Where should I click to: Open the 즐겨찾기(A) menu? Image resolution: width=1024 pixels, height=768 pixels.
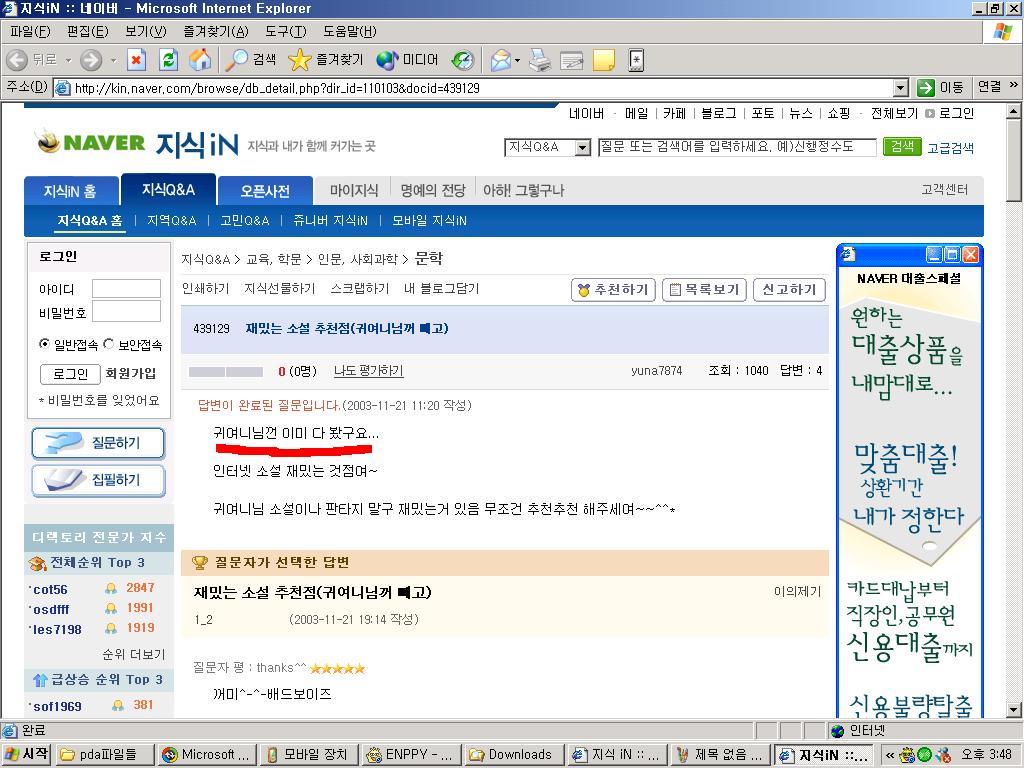pos(216,32)
